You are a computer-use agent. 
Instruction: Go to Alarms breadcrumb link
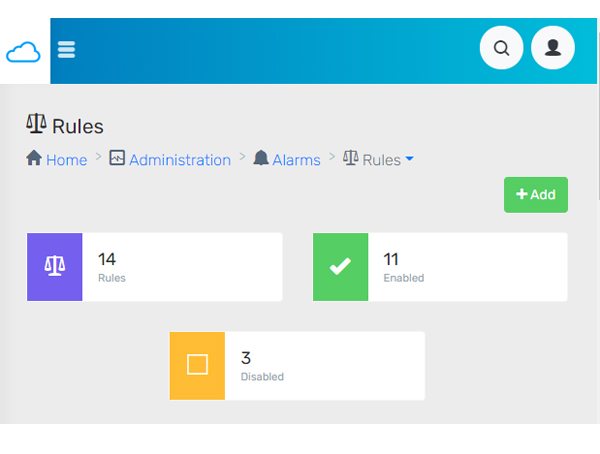(296, 160)
